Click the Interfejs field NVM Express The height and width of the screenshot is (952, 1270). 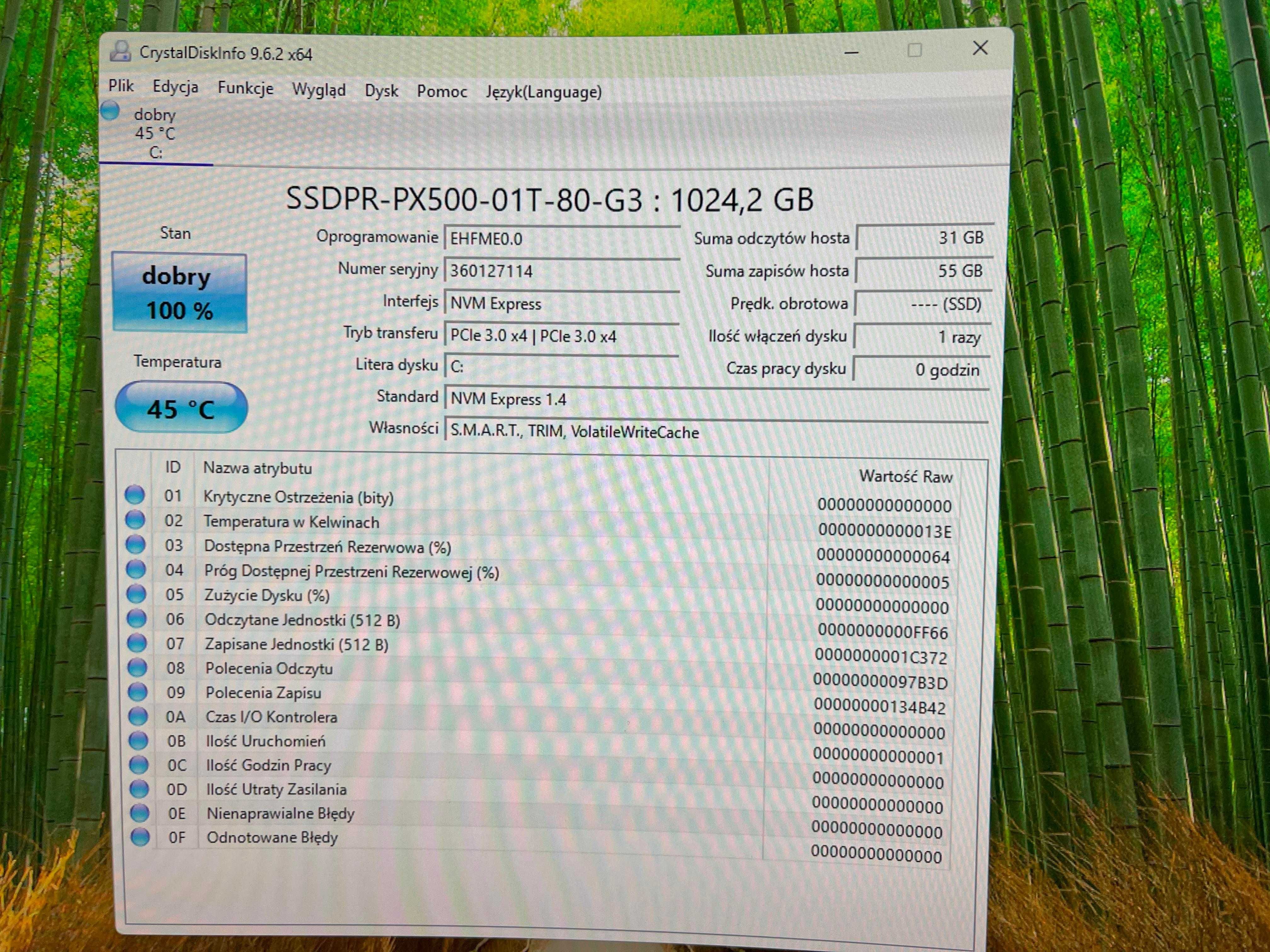[x=562, y=303]
